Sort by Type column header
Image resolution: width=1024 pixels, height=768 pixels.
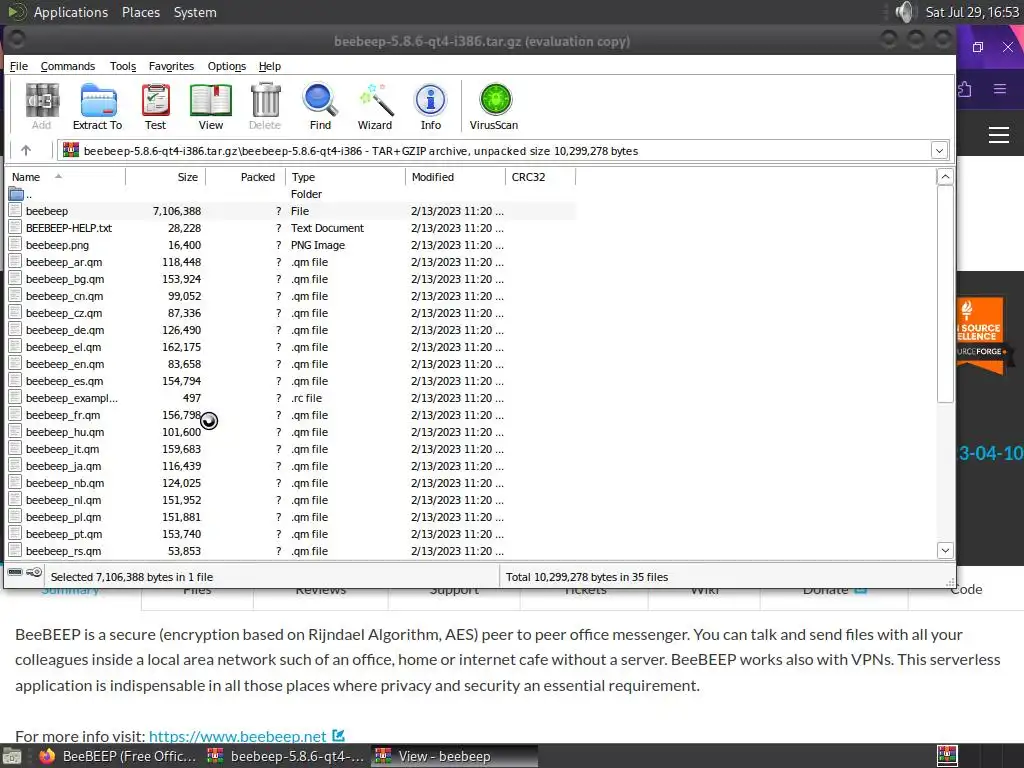tap(345, 177)
